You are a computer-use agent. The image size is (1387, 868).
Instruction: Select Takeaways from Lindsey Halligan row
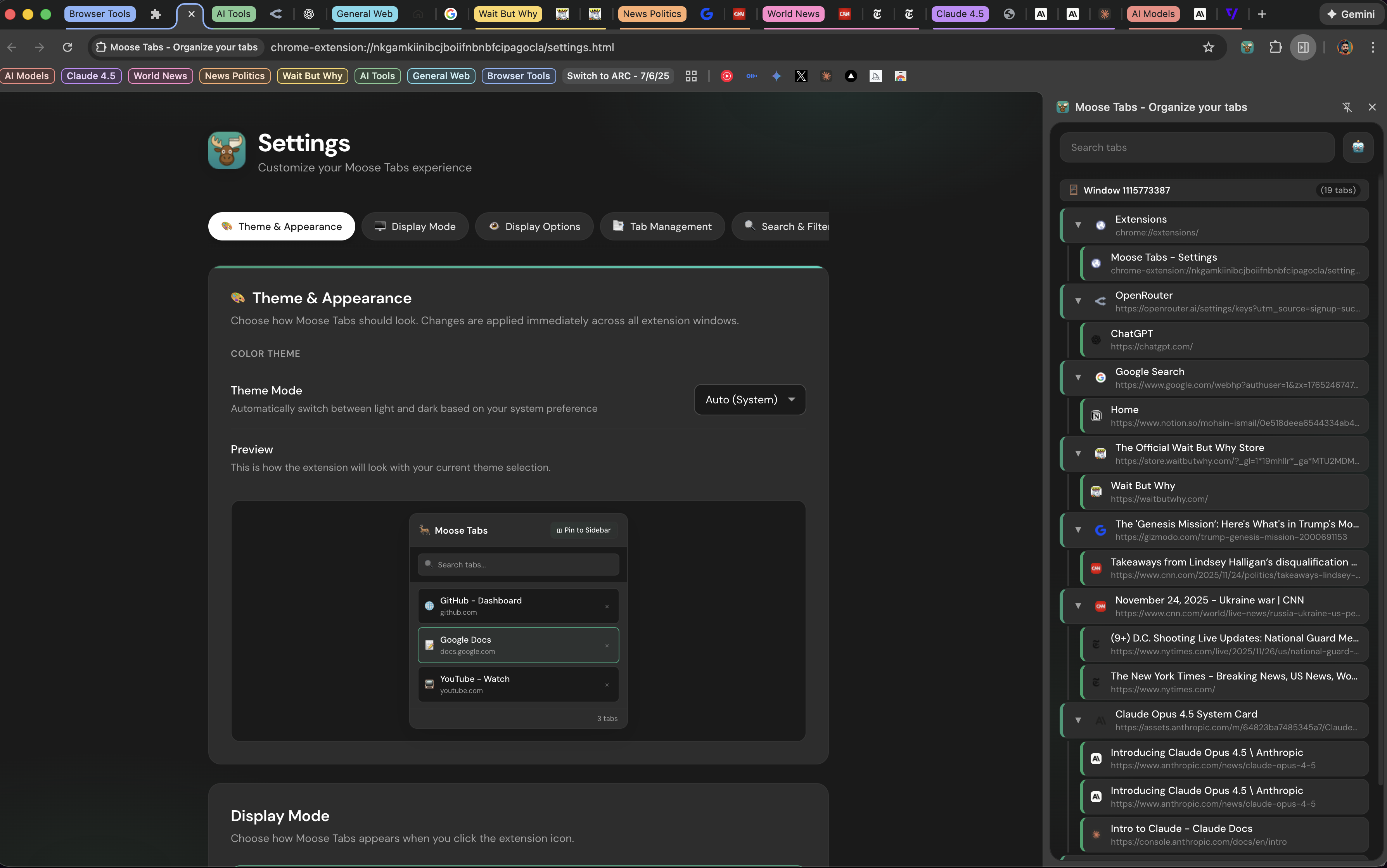1224,568
